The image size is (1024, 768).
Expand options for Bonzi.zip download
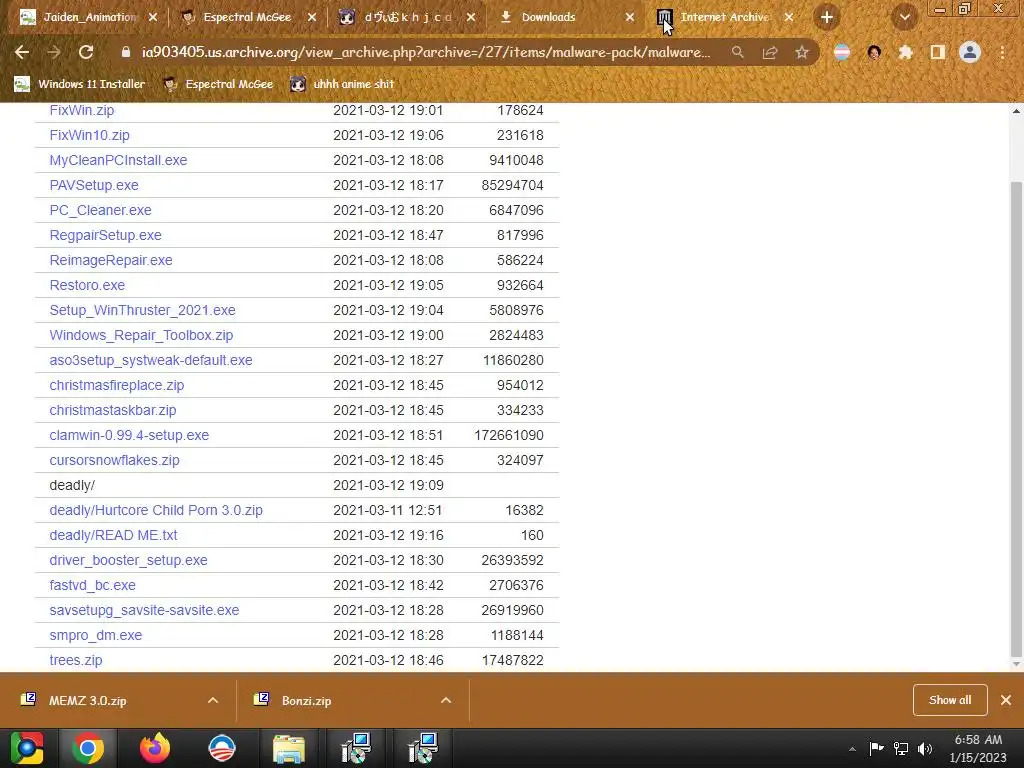pyautogui.click(x=446, y=700)
